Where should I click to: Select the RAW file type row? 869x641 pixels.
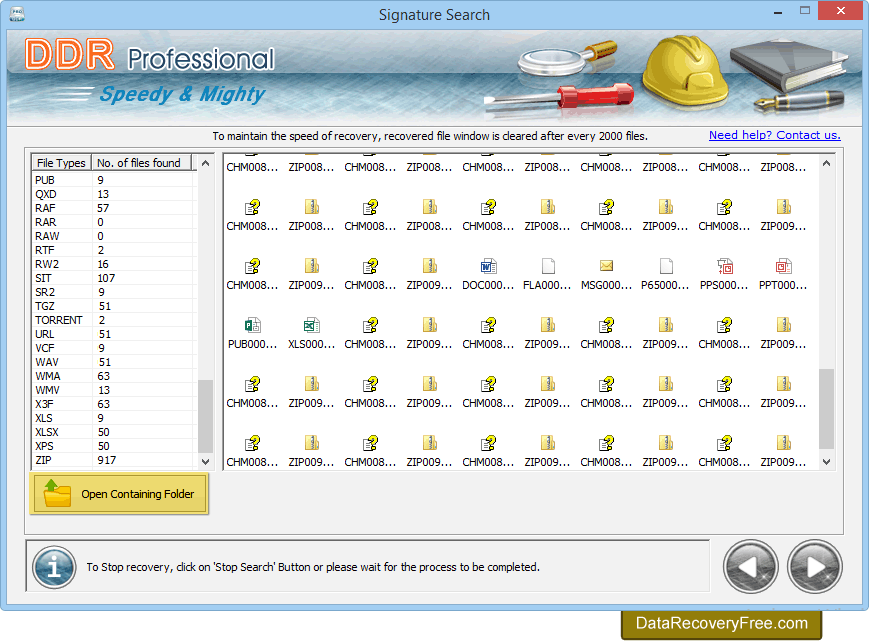pyautogui.click(x=114, y=236)
